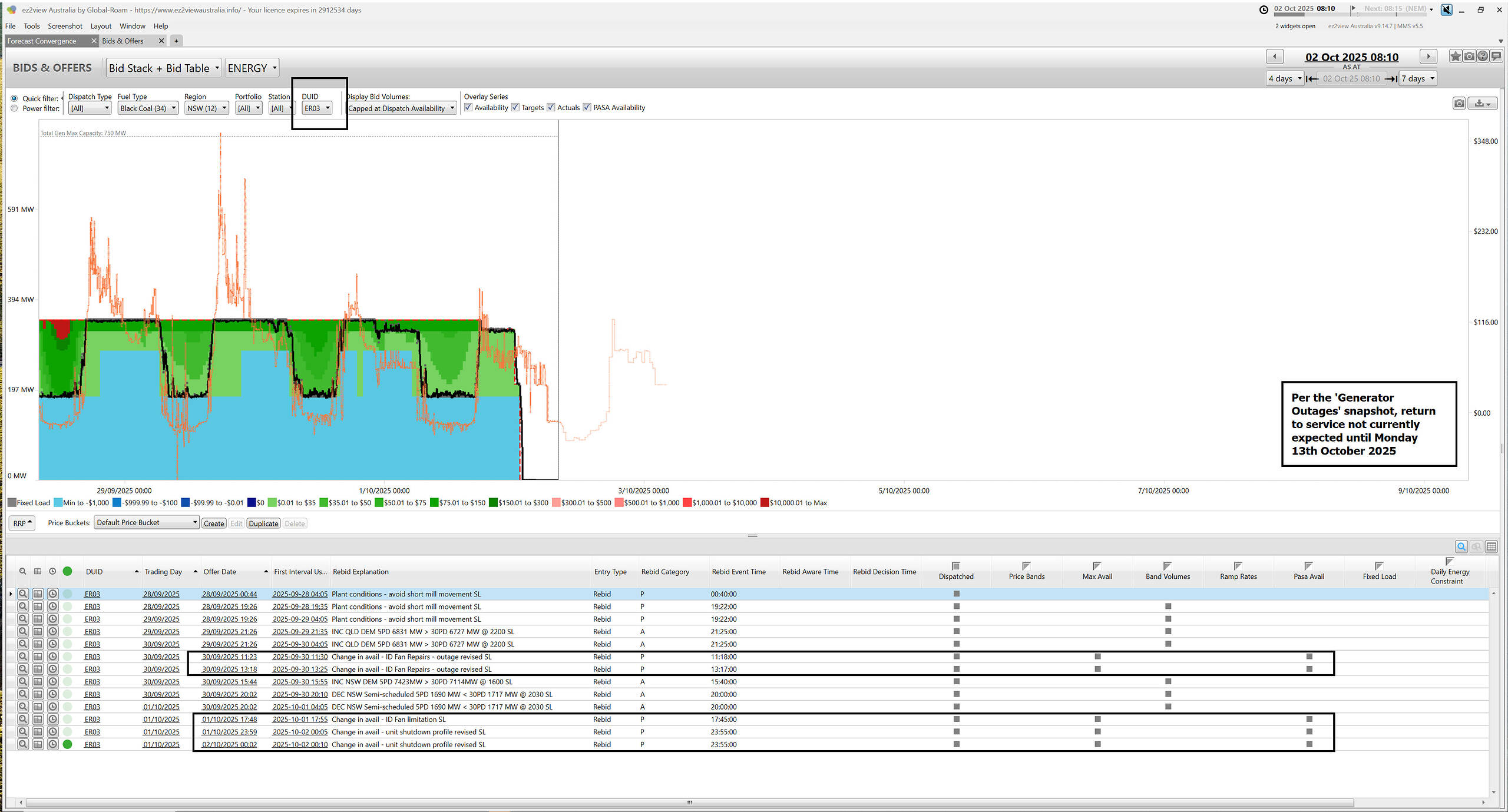The image size is (1508, 812).
Task: Uncheck the PASA Availability checkbox
Action: point(587,107)
